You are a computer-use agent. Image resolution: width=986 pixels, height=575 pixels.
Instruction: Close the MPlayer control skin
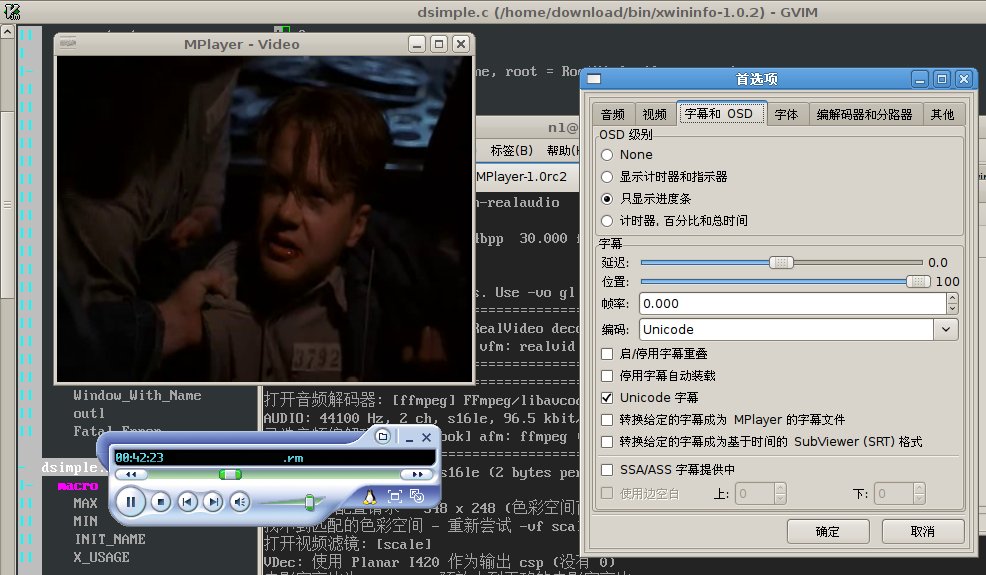(426, 437)
